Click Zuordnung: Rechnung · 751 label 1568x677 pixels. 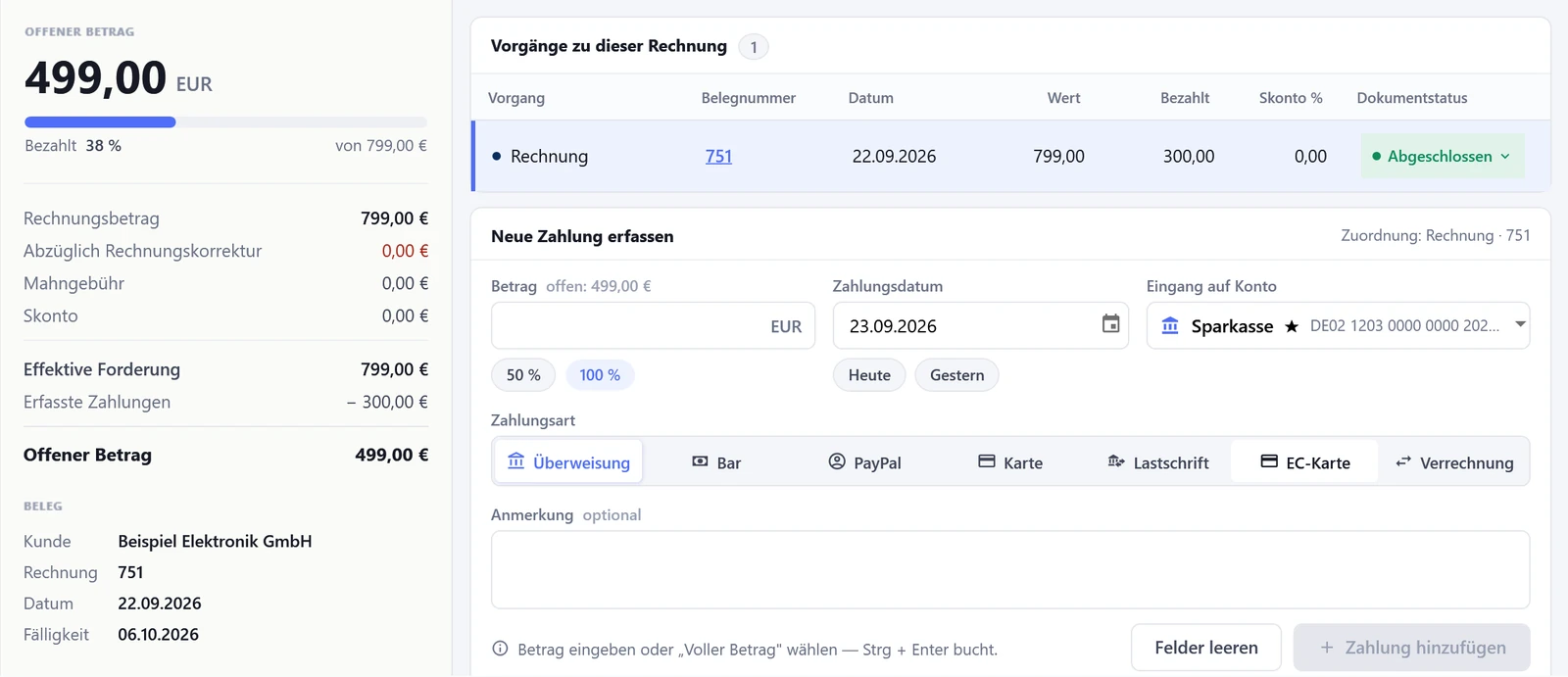[x=1436, y=235]
